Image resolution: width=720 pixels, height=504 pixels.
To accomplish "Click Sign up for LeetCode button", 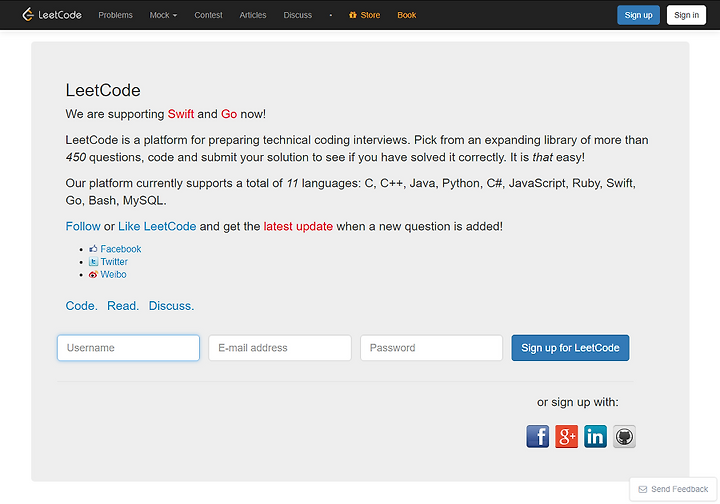I will (570, 348).
